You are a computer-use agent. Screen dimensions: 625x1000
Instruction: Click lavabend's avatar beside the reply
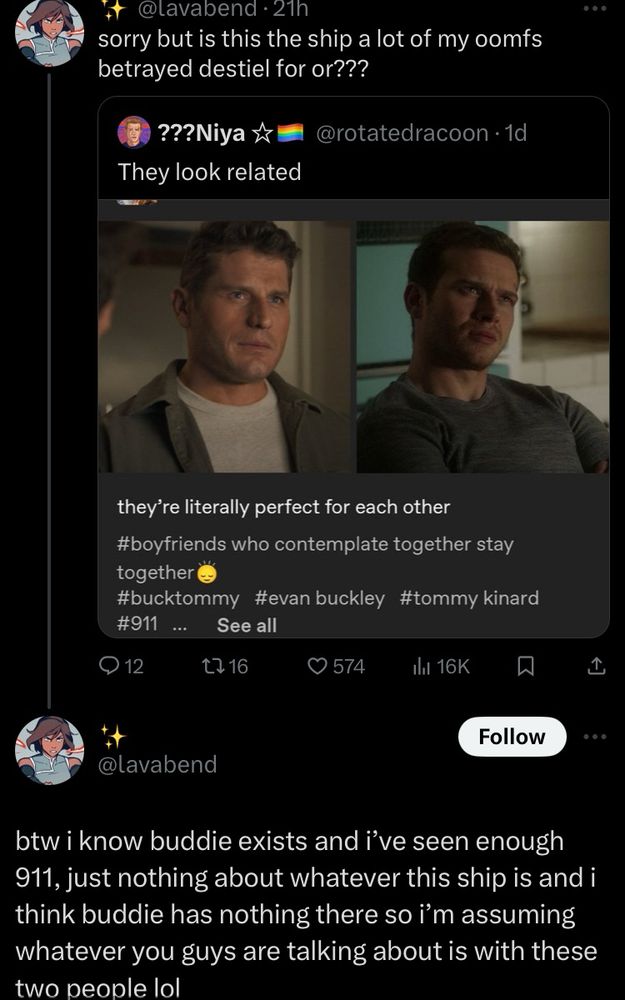[50, 750]
